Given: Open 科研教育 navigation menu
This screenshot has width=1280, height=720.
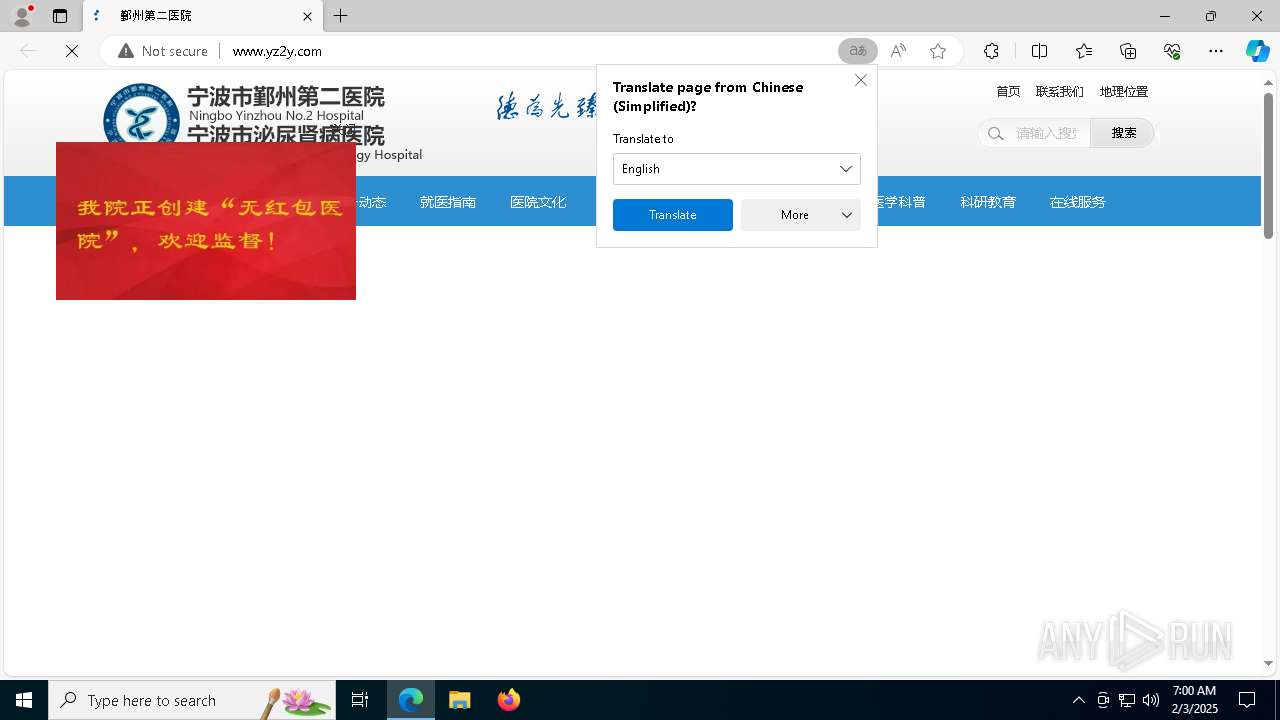Looking at the screenshot, I should (x=988, y=202).
